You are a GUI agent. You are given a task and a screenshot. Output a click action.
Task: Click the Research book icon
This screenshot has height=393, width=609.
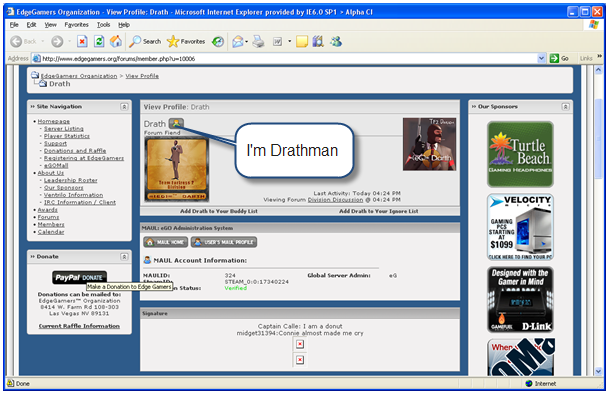[x=318, y=41]
